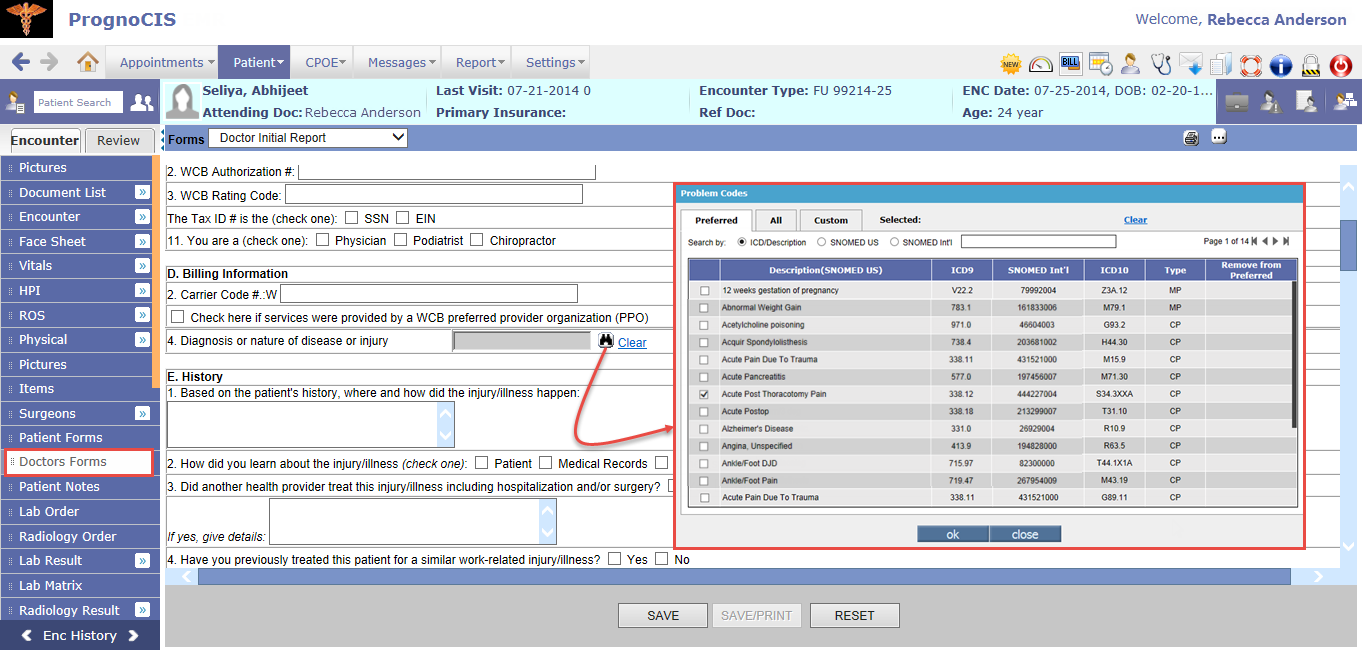Click the patient document icon in banner
The width and height of the screenshot is (1362, 650).
(1306, 102)
